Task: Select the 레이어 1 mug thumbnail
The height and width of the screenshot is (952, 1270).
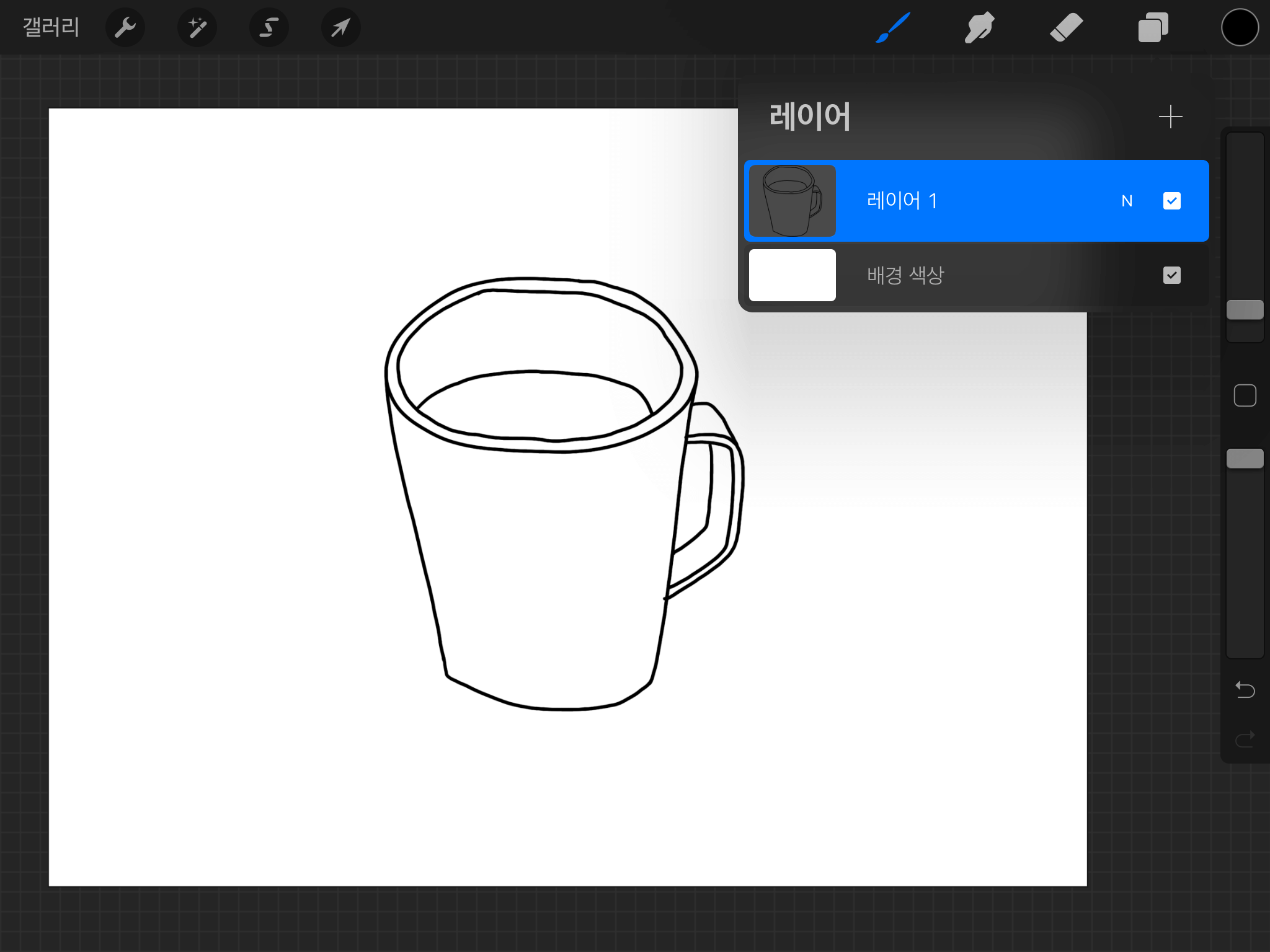Action: pos(792,201)
